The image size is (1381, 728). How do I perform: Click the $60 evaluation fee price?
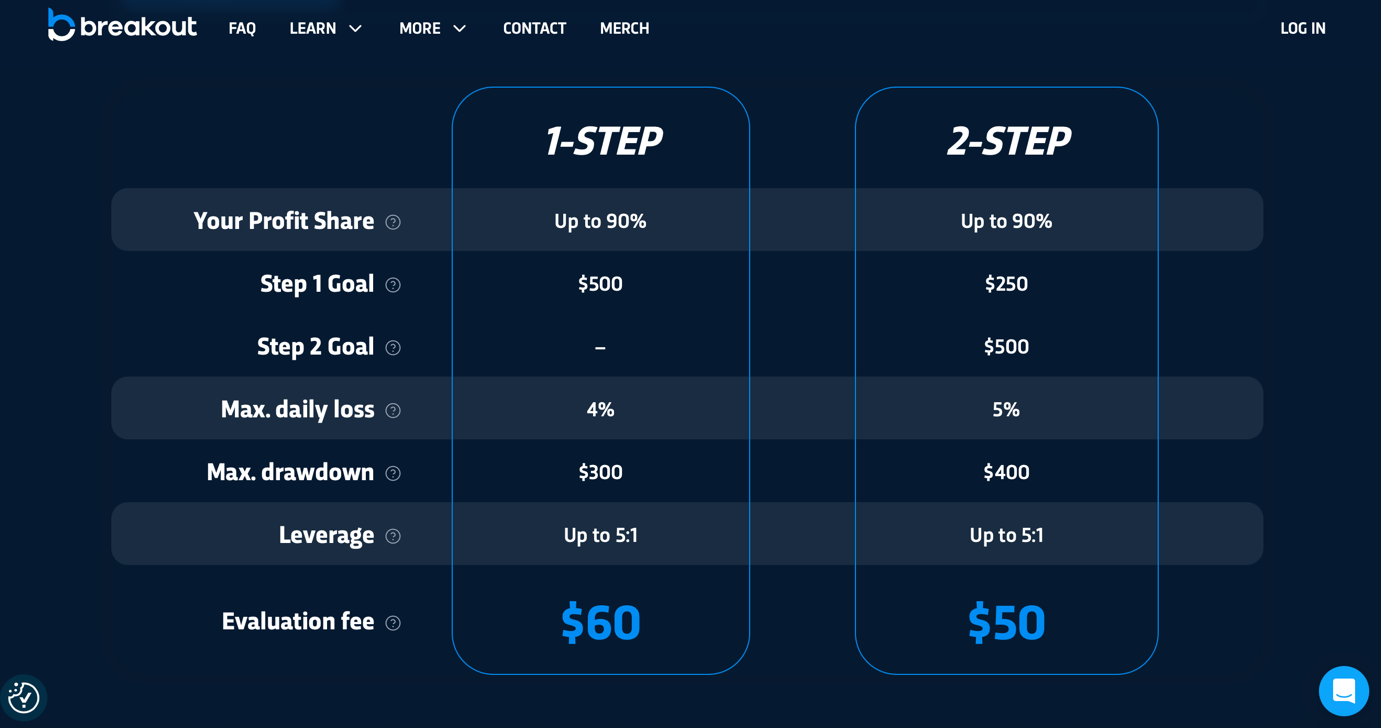600,622
